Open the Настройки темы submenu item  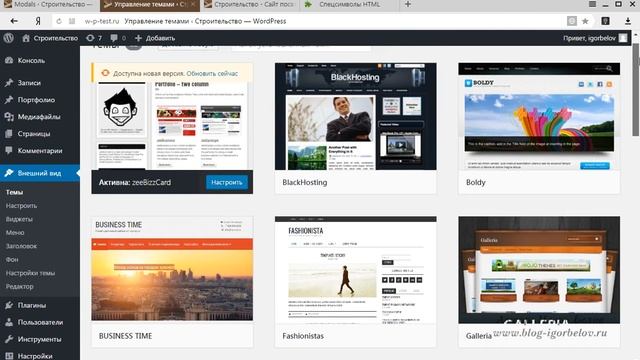click(30, 273)
